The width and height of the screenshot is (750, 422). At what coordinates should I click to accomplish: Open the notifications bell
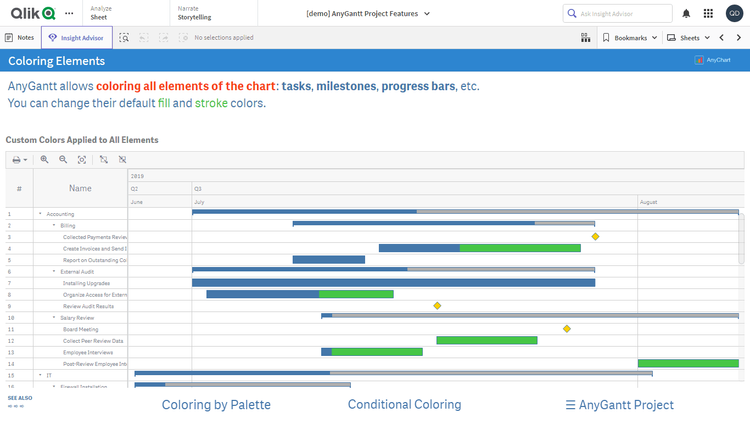(686, 13)
